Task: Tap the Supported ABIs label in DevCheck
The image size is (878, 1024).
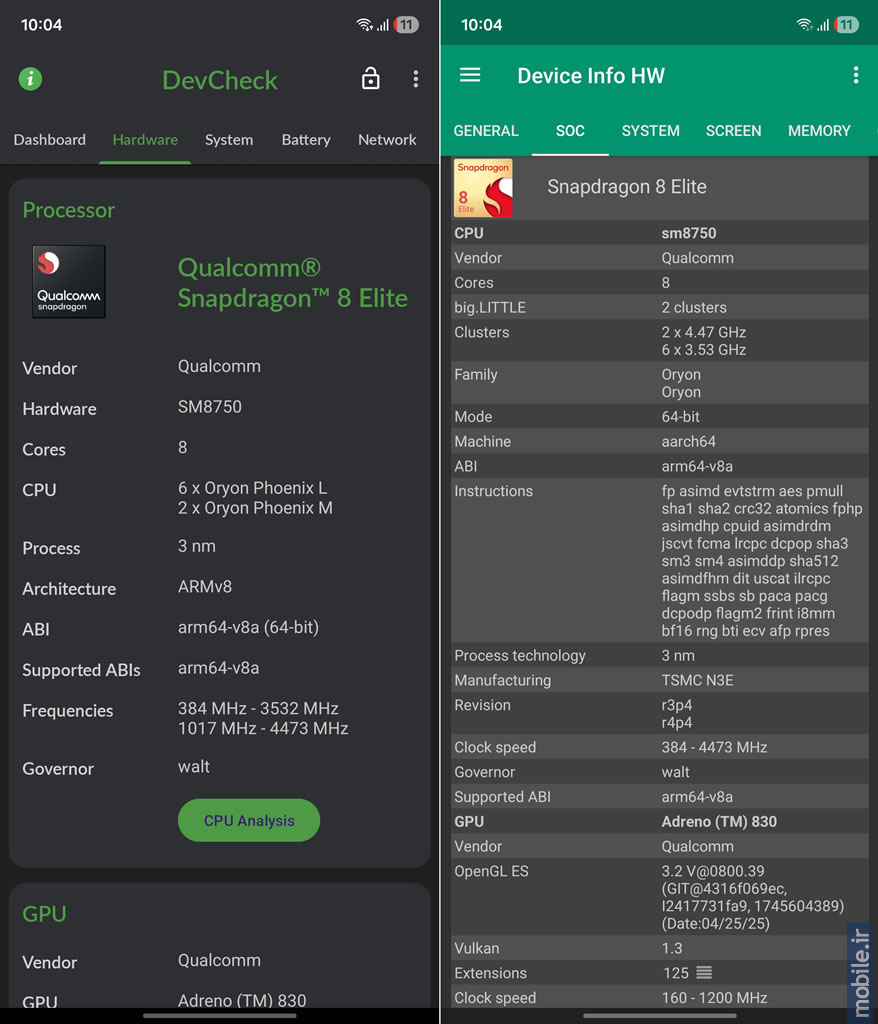Action: [x=81, y=670]
